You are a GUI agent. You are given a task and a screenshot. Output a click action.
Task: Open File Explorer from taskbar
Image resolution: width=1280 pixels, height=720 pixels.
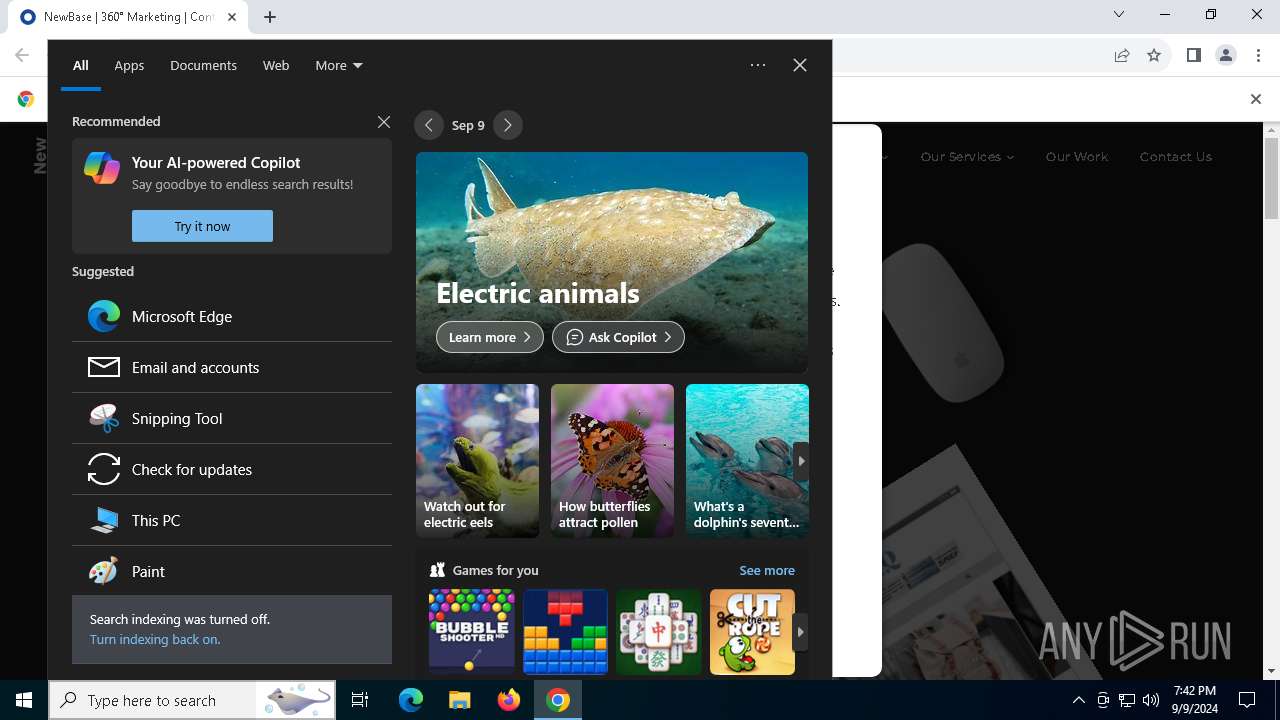coord(459,700)
